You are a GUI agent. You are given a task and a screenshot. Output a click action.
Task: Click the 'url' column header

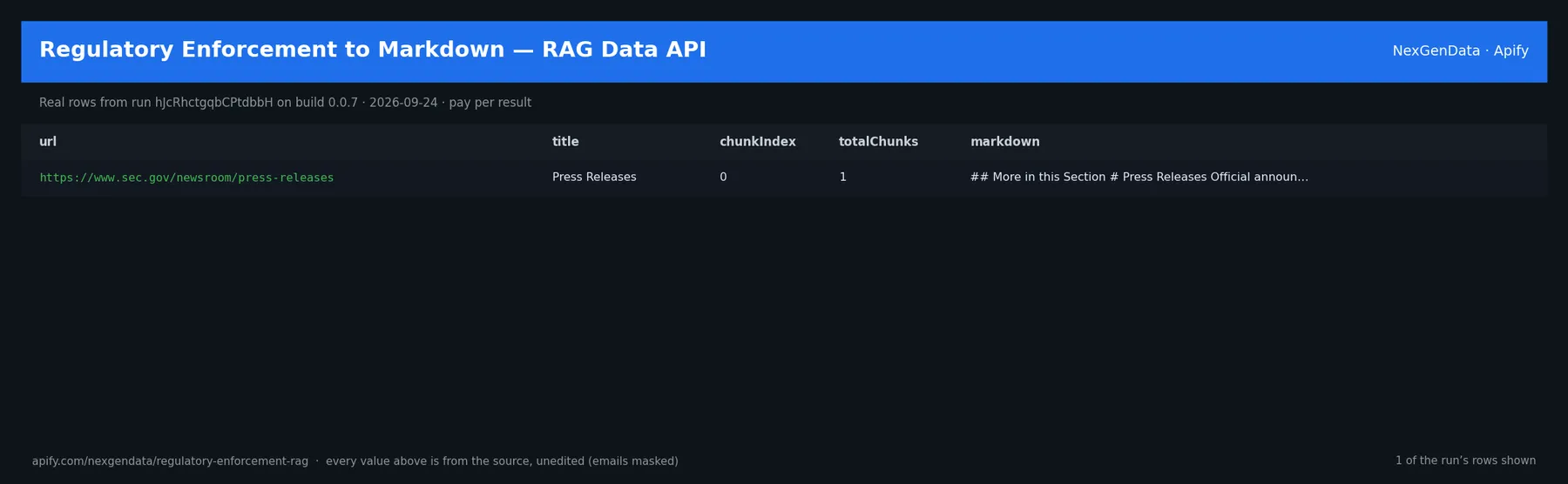[x=48, y=142]
